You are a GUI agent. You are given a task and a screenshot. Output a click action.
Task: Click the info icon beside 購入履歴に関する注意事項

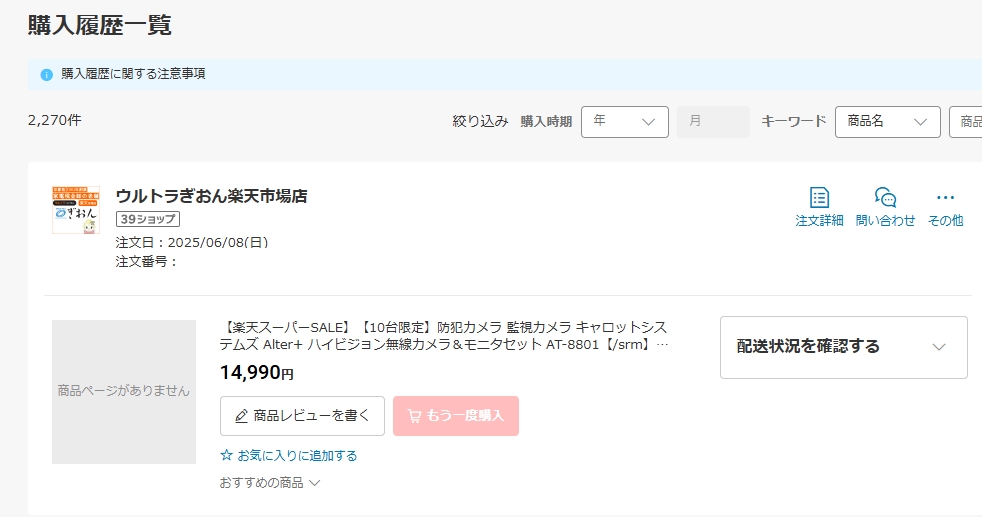[46, 74]
